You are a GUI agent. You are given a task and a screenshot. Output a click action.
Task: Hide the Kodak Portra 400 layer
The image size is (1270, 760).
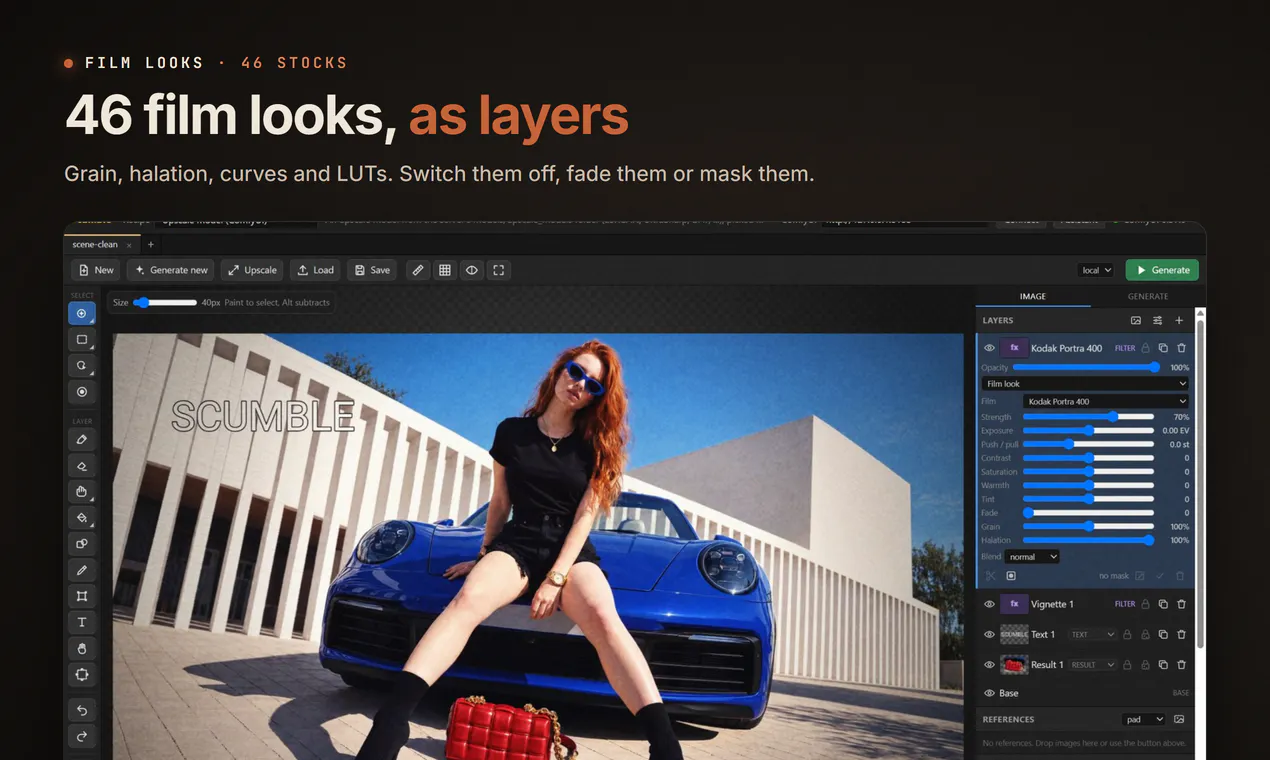coord(989,348)
